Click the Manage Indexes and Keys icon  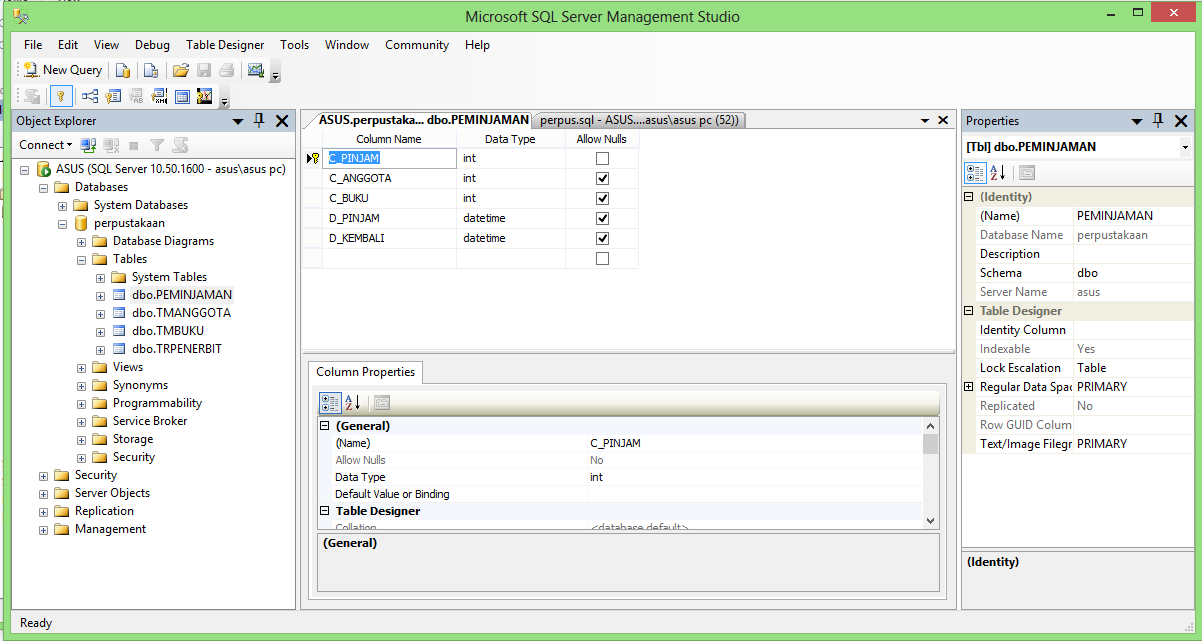coord(113,97)
